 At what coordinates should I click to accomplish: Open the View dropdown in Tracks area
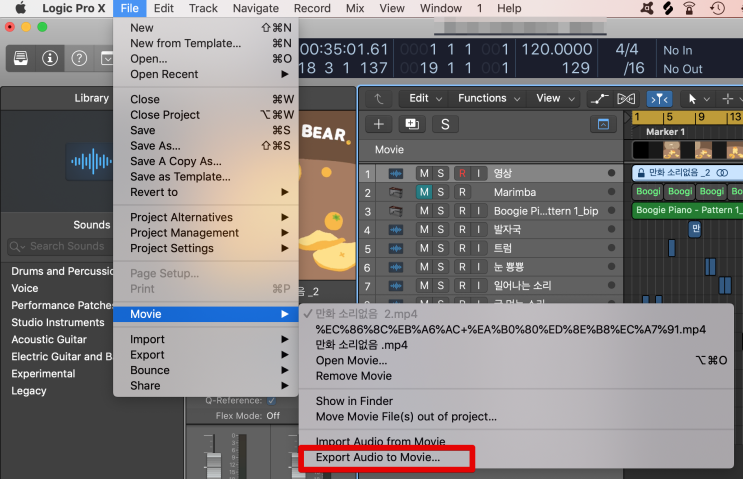(555, 99)
